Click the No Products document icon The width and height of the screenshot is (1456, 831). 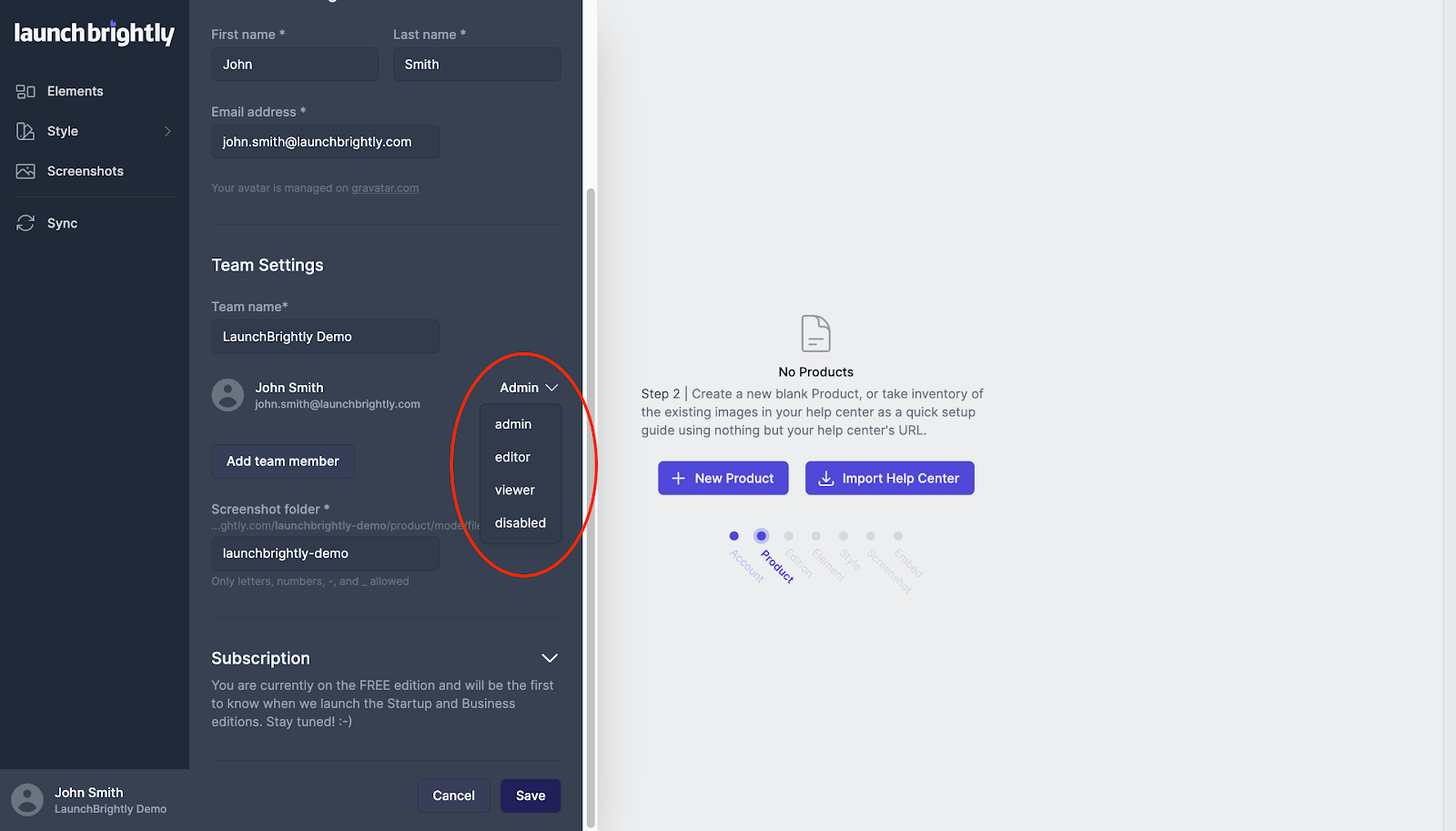tap(815, 333)
